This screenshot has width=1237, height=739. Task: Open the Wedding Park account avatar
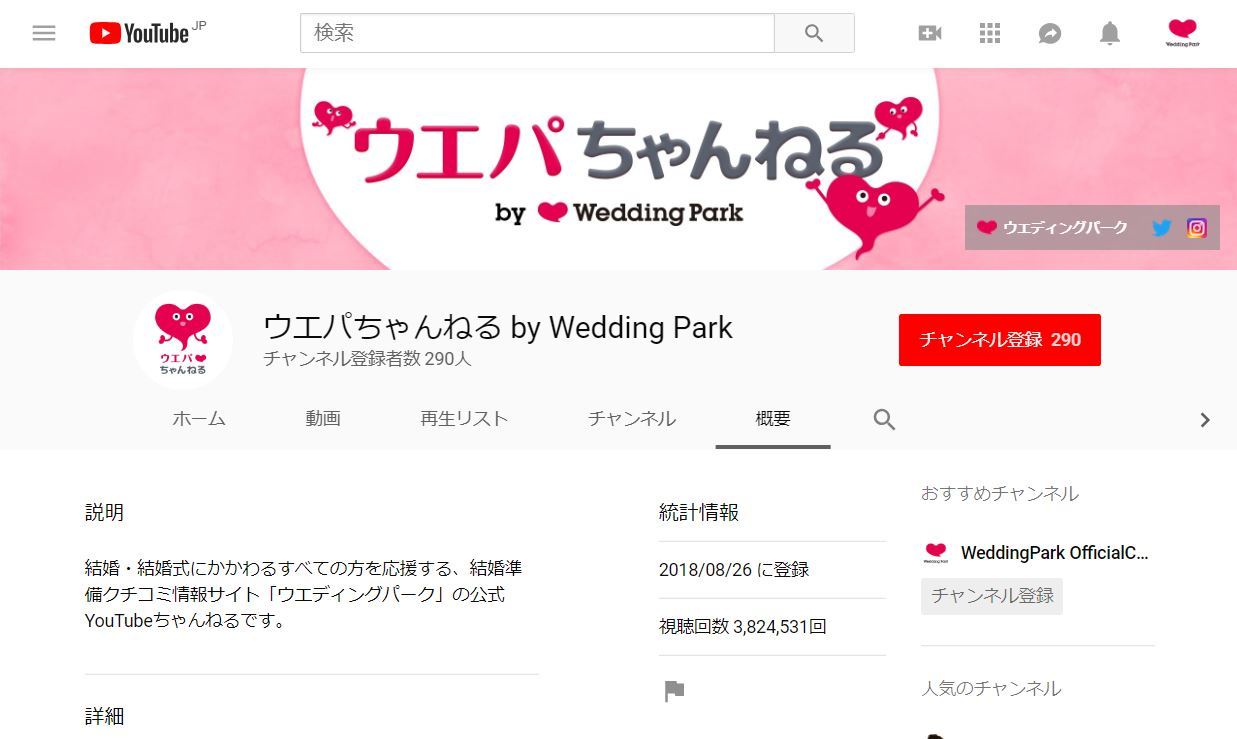click(1183, 33)
